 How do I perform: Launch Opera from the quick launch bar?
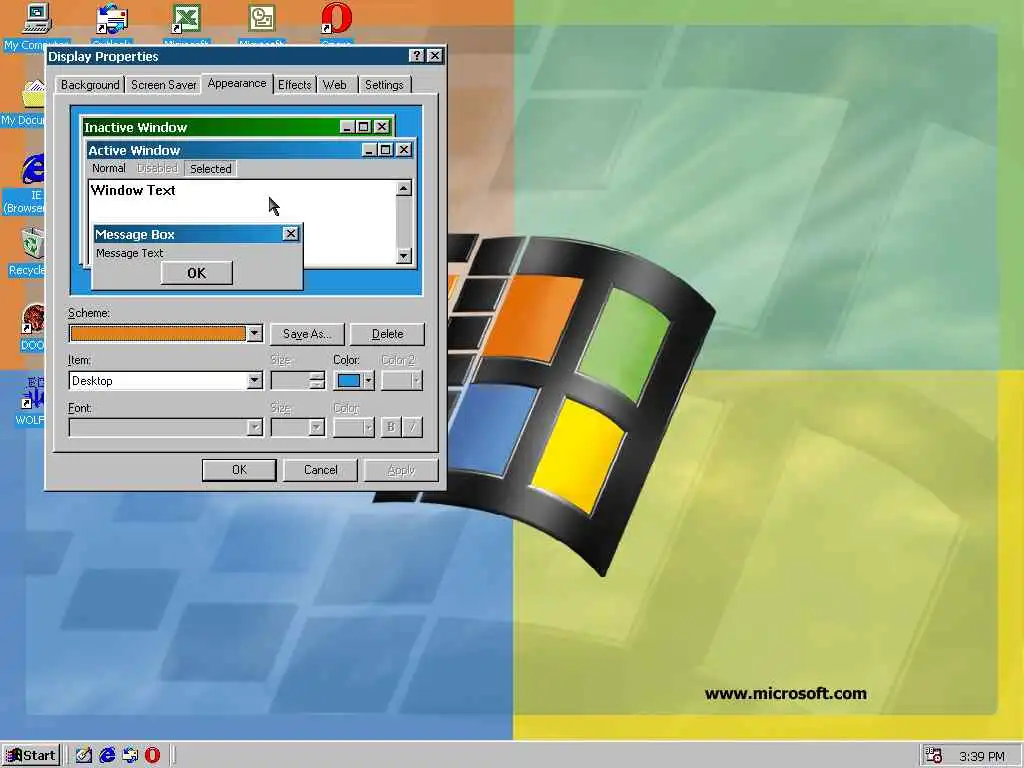pyautogui.click(x=152, y=755)
